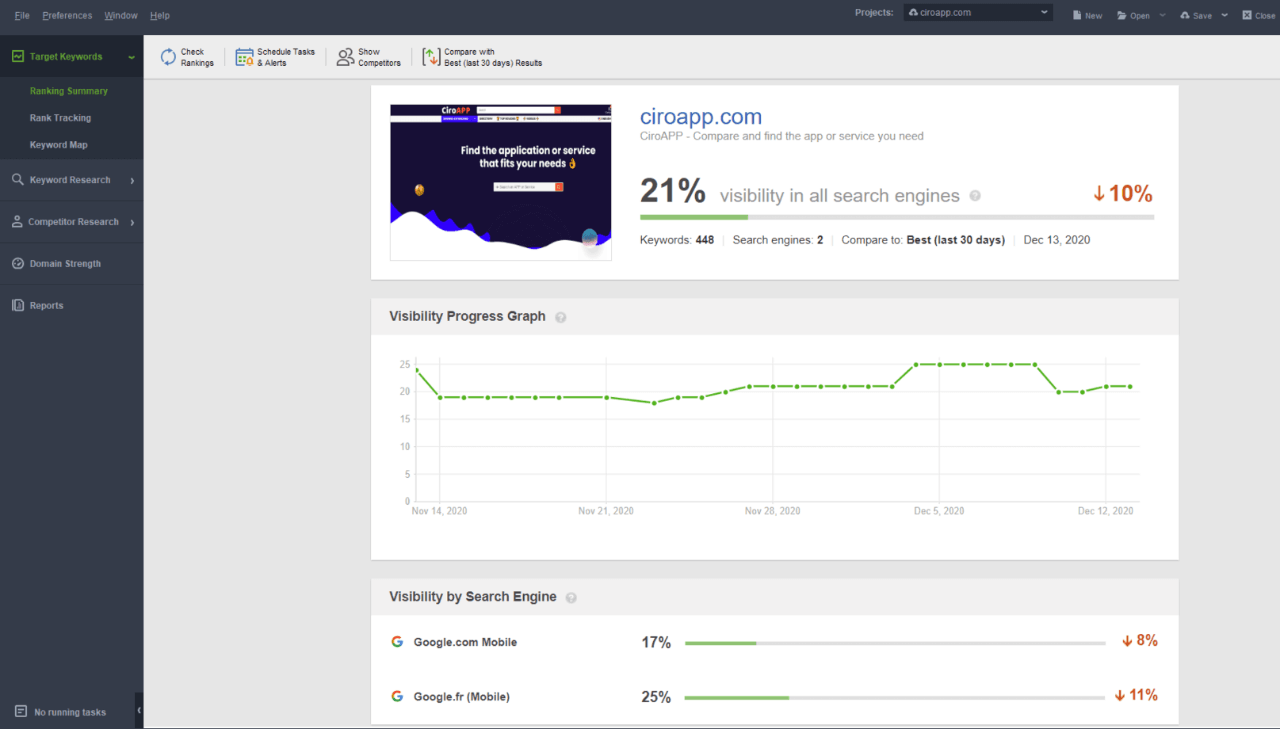Screen dimensions: 1280x729
Task: Collapse the left sidebar with the arrow handle
Action: [139, 710]
